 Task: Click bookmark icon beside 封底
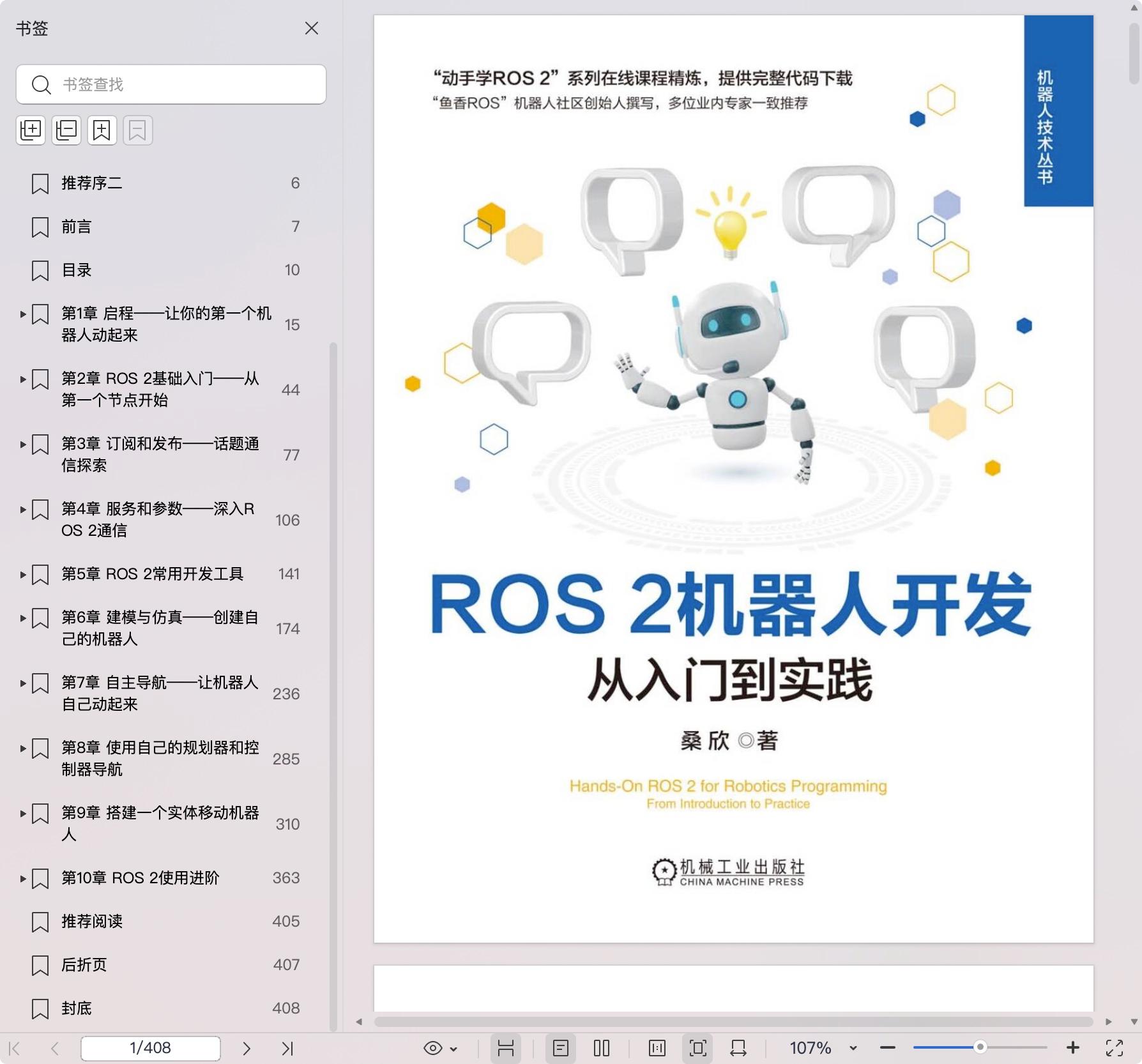point(40,1009)
